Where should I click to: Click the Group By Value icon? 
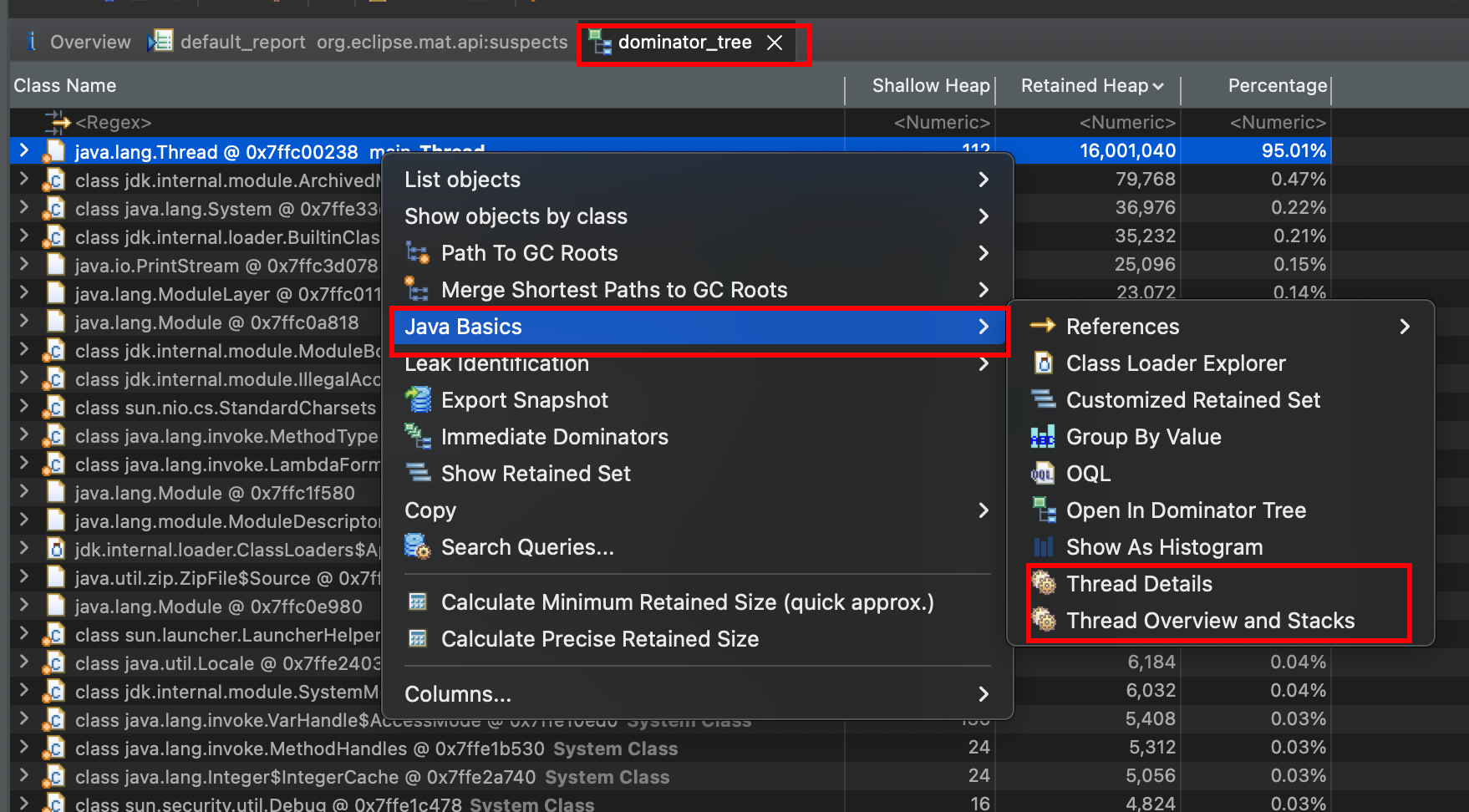click(x=1043, y=436)
